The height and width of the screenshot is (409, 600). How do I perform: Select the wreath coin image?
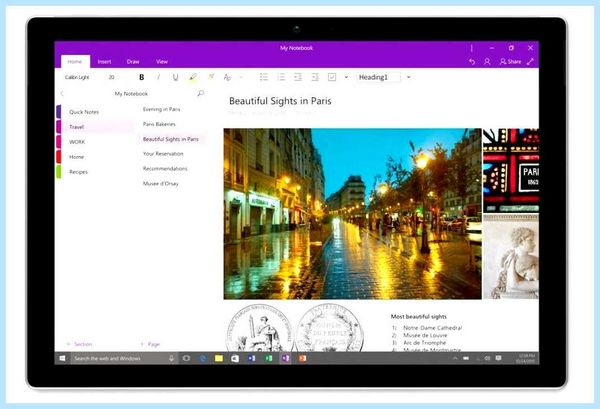point(329,328)
